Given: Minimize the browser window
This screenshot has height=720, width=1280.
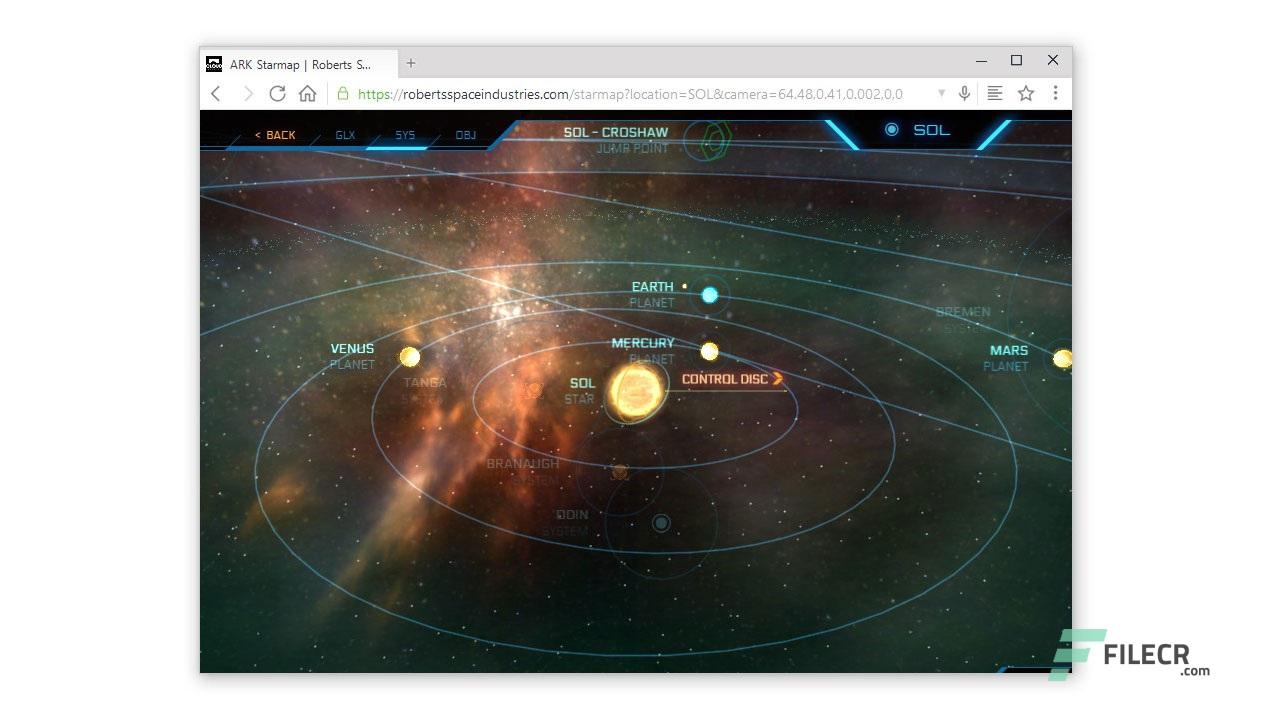Looking at the screenshot, I should coord(981,61).
